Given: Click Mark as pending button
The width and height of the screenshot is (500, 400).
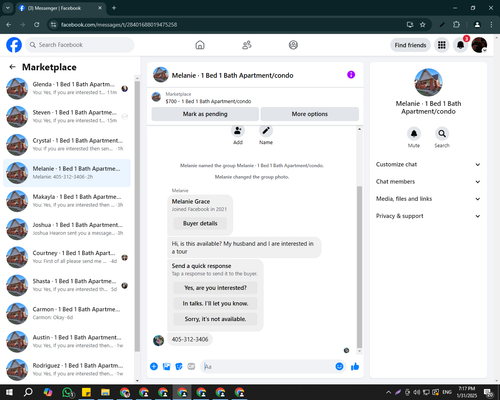Looking at the screenshot, I should tap(205, 114).
